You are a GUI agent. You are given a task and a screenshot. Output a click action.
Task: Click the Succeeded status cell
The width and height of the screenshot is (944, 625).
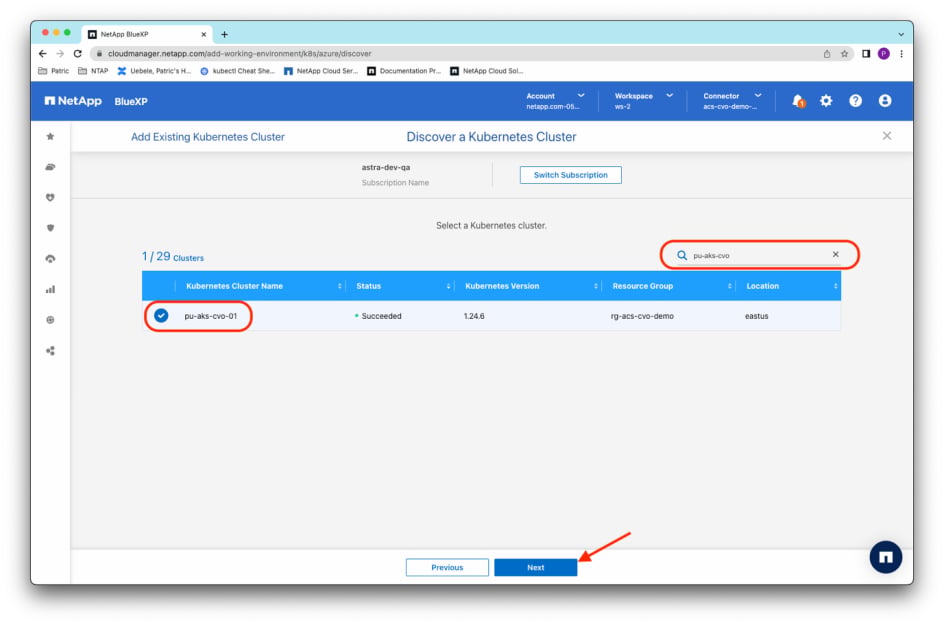click(x=378, y=316)
